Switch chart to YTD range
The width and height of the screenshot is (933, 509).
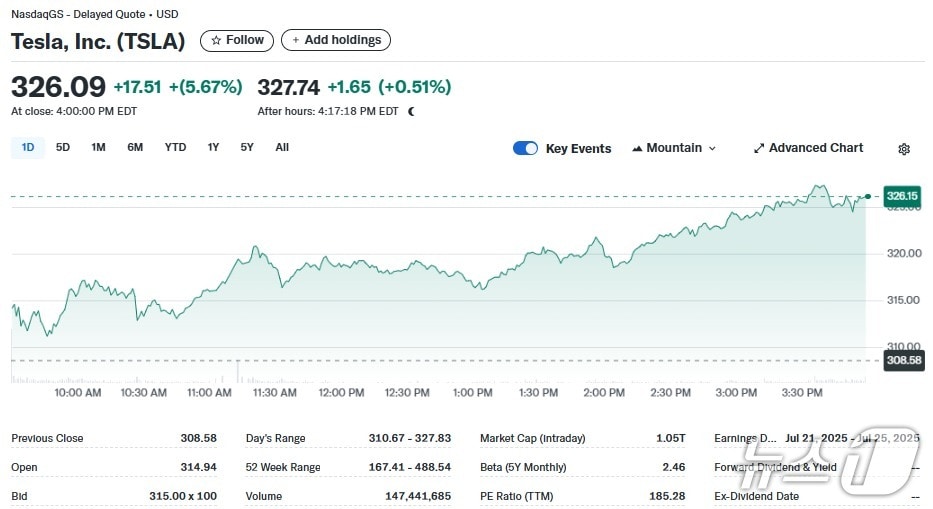pos(175,147)
